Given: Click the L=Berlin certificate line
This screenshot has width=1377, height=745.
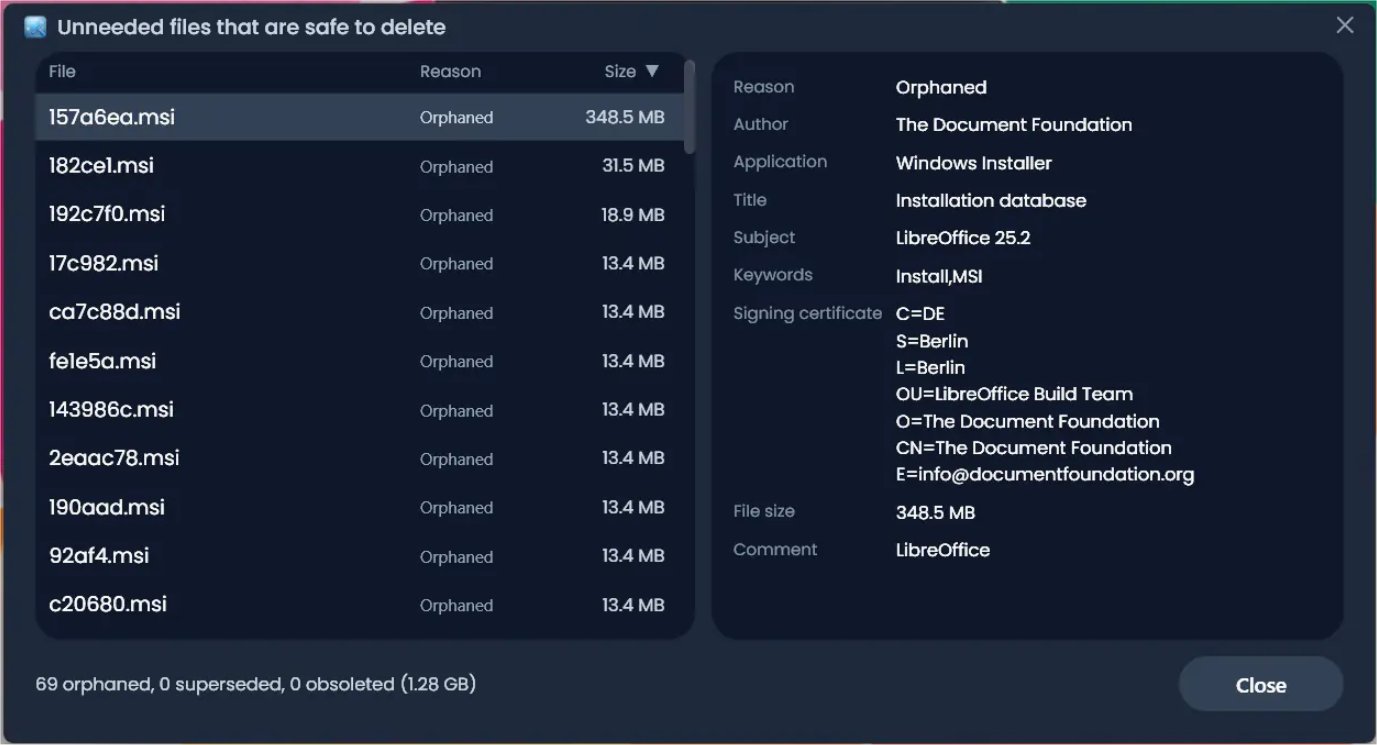Looking at the screenshot, I should (x=930, y=368).
